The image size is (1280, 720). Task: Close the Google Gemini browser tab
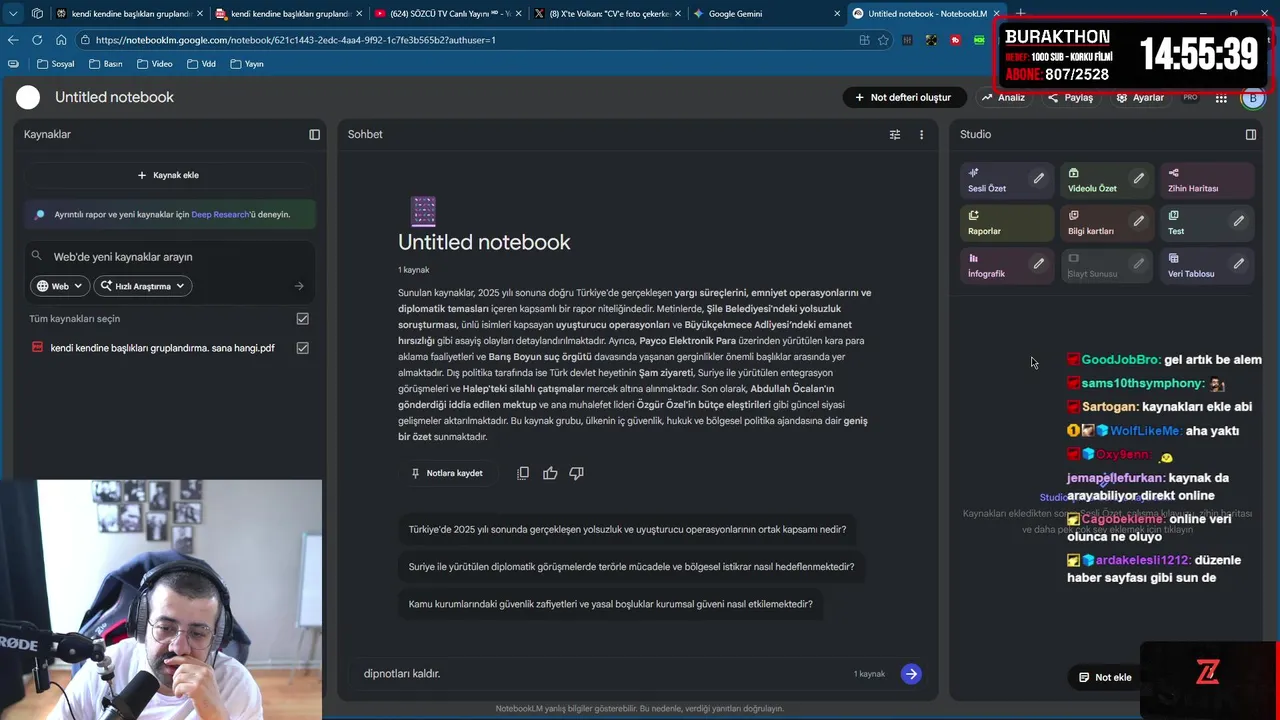tap(837, 14)
